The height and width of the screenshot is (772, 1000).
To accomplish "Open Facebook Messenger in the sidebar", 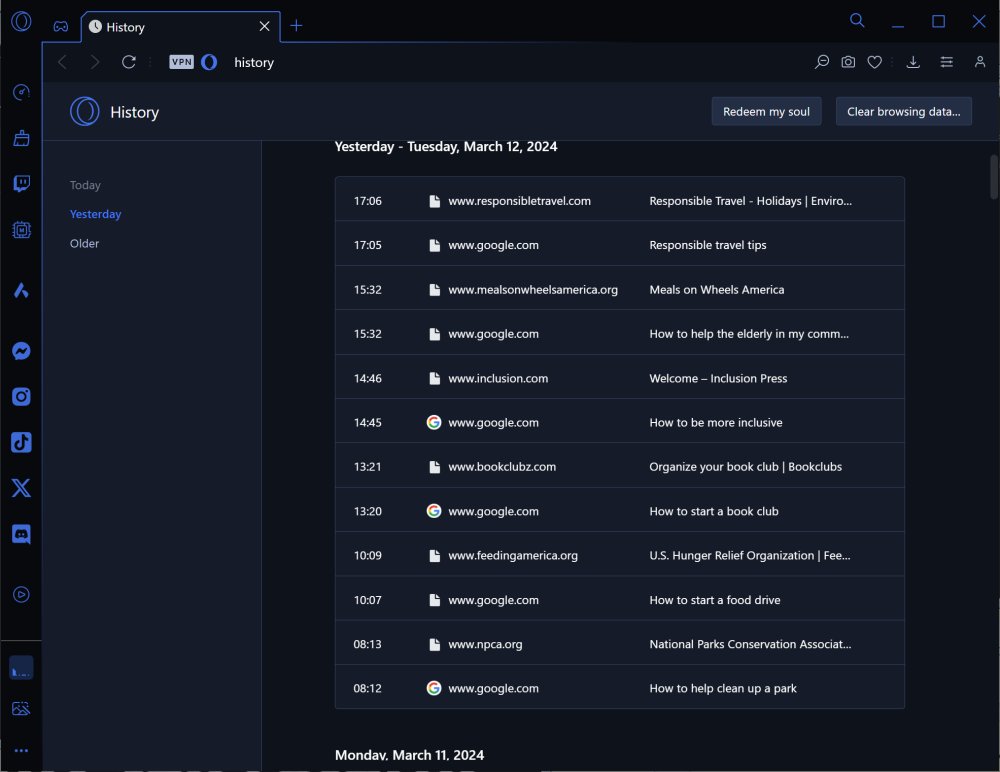I will 21,351.
